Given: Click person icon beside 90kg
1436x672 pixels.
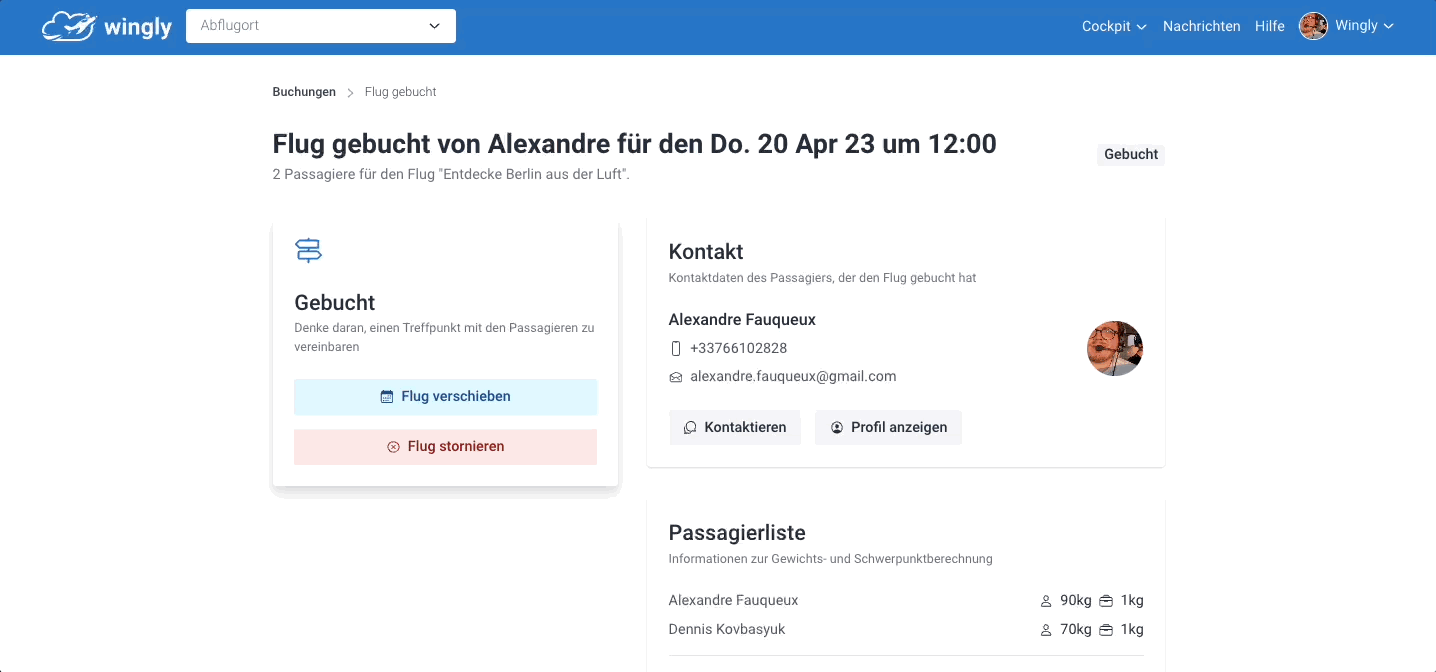Looking at the screenshot, I should [x=1046, y=601].
